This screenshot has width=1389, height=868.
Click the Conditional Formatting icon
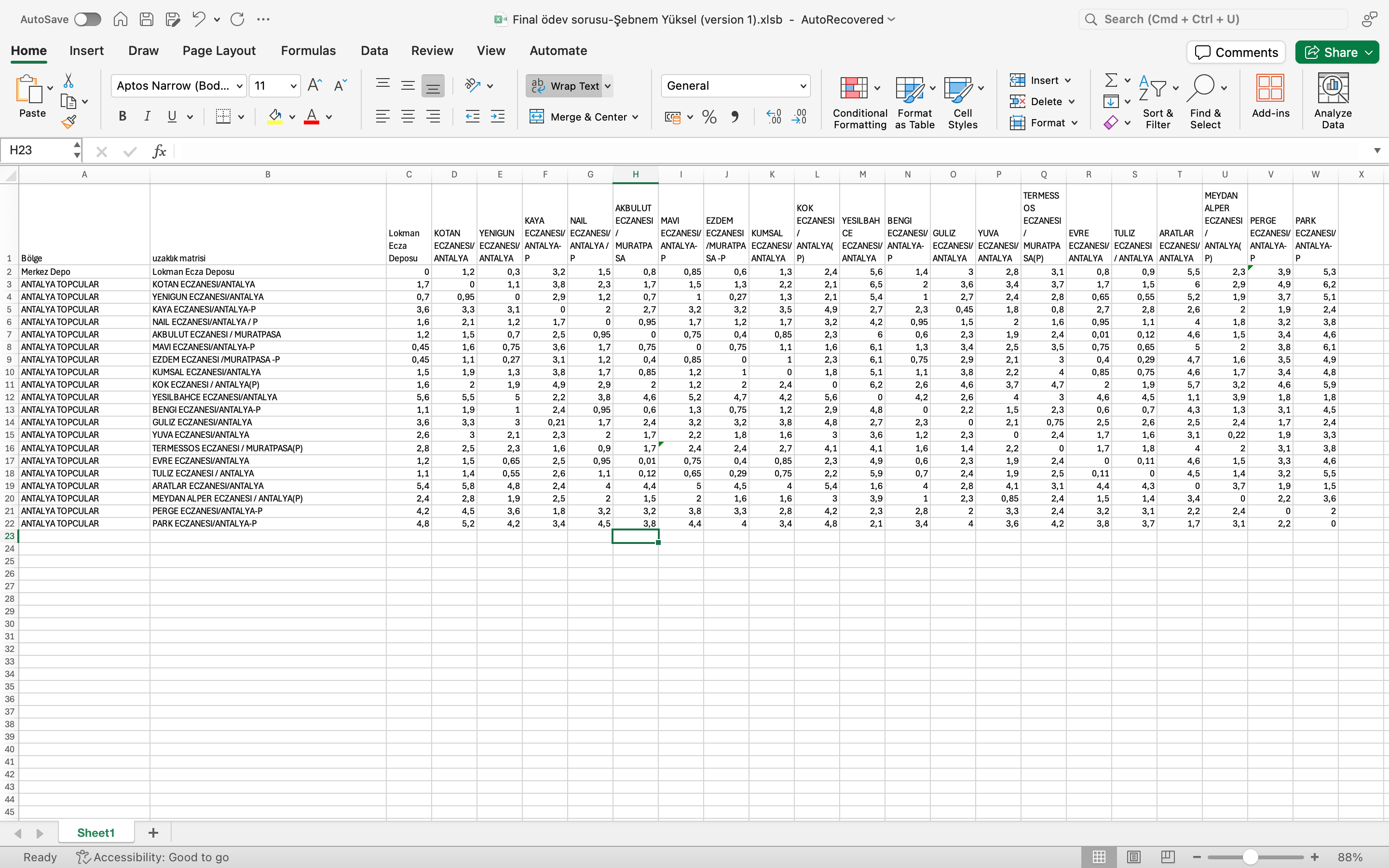coord(854,88)
